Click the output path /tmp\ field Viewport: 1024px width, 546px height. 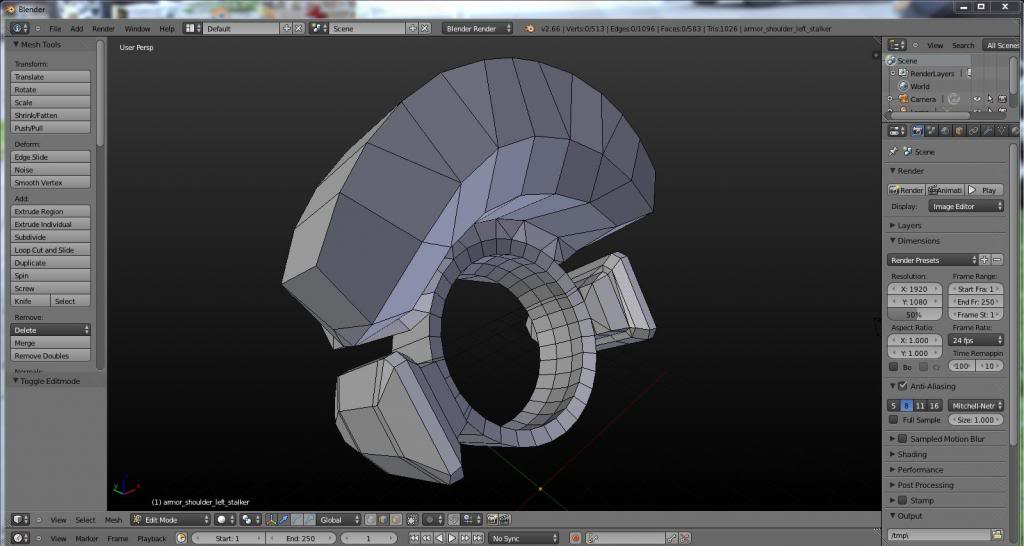938,535
